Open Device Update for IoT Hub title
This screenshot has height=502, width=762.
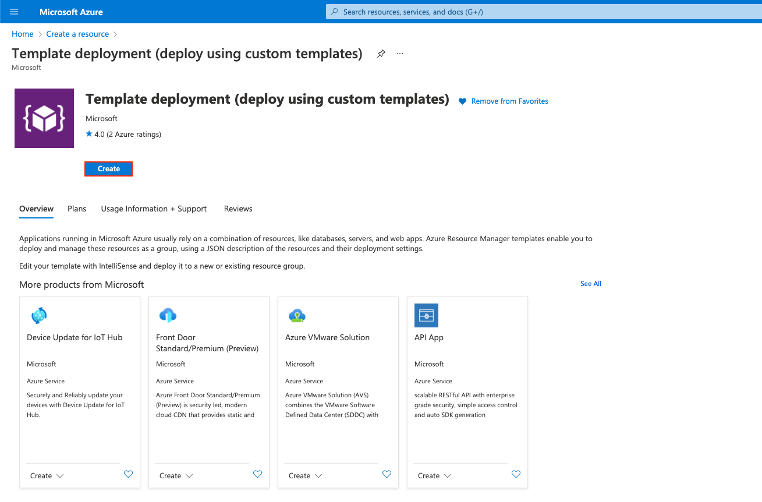click(x=74, y=337)
